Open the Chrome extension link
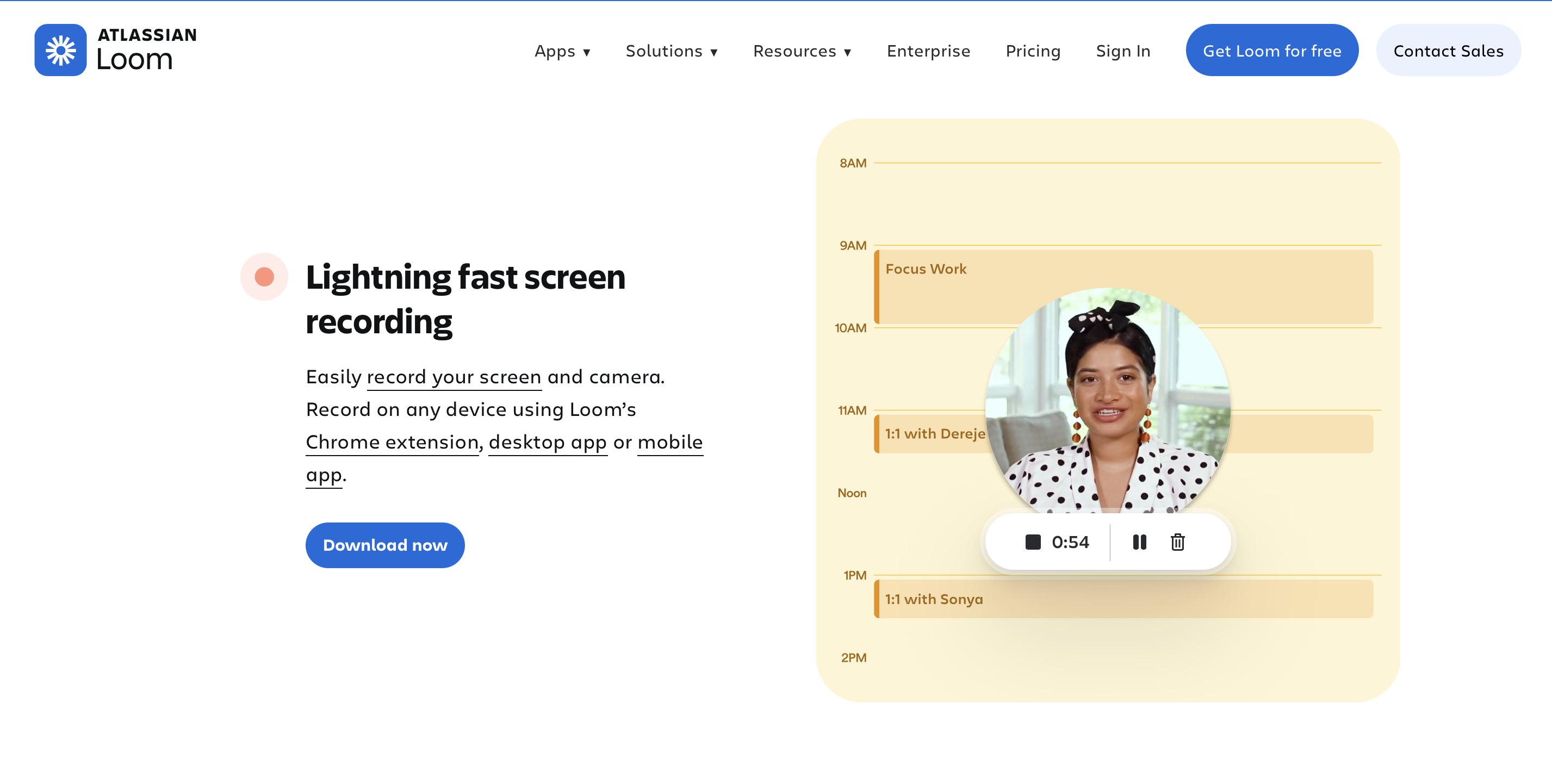1552x784 pixels. coord(392,442)
